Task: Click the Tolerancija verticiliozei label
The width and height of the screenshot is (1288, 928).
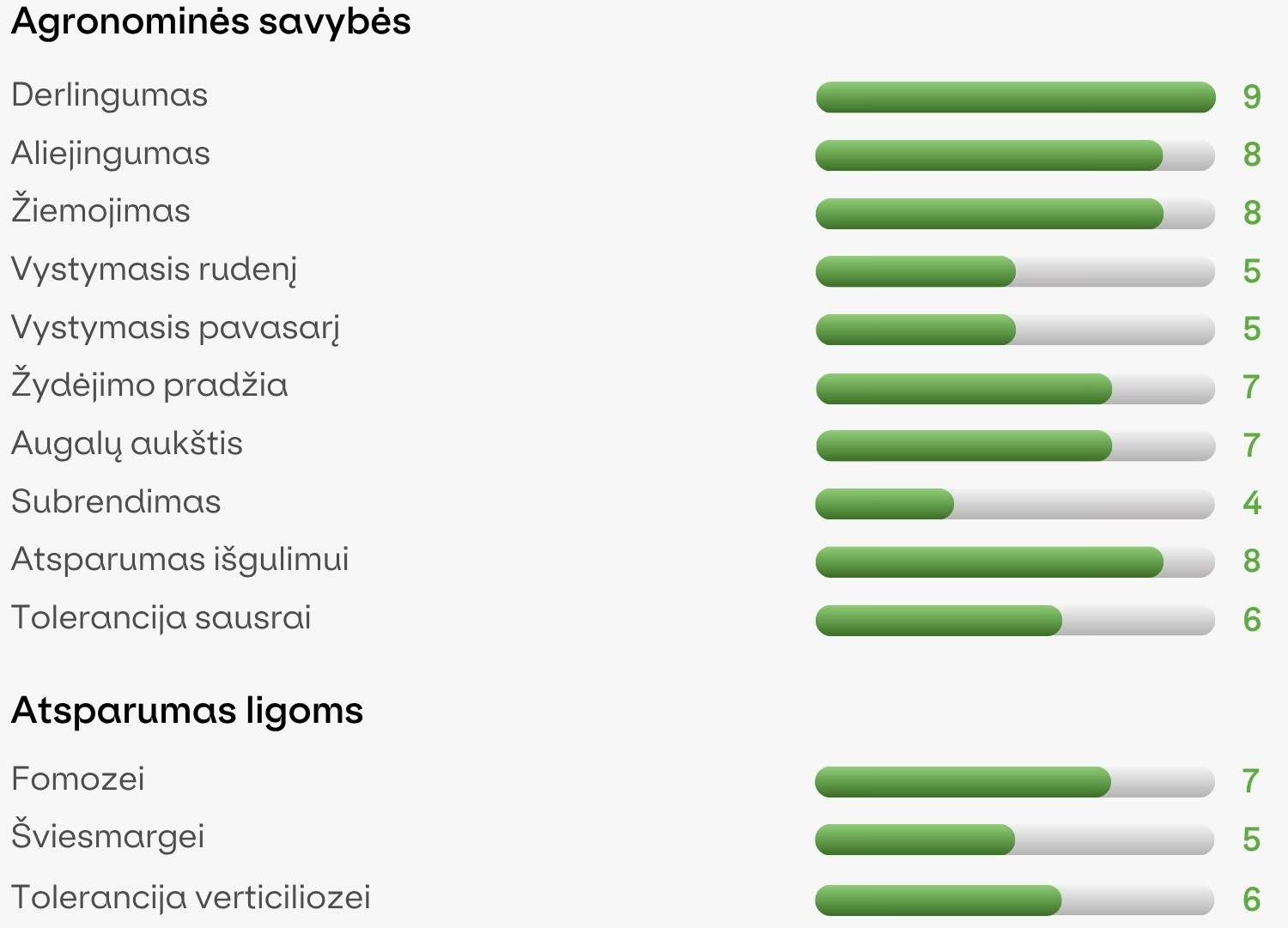Action: tap(191, 897)
